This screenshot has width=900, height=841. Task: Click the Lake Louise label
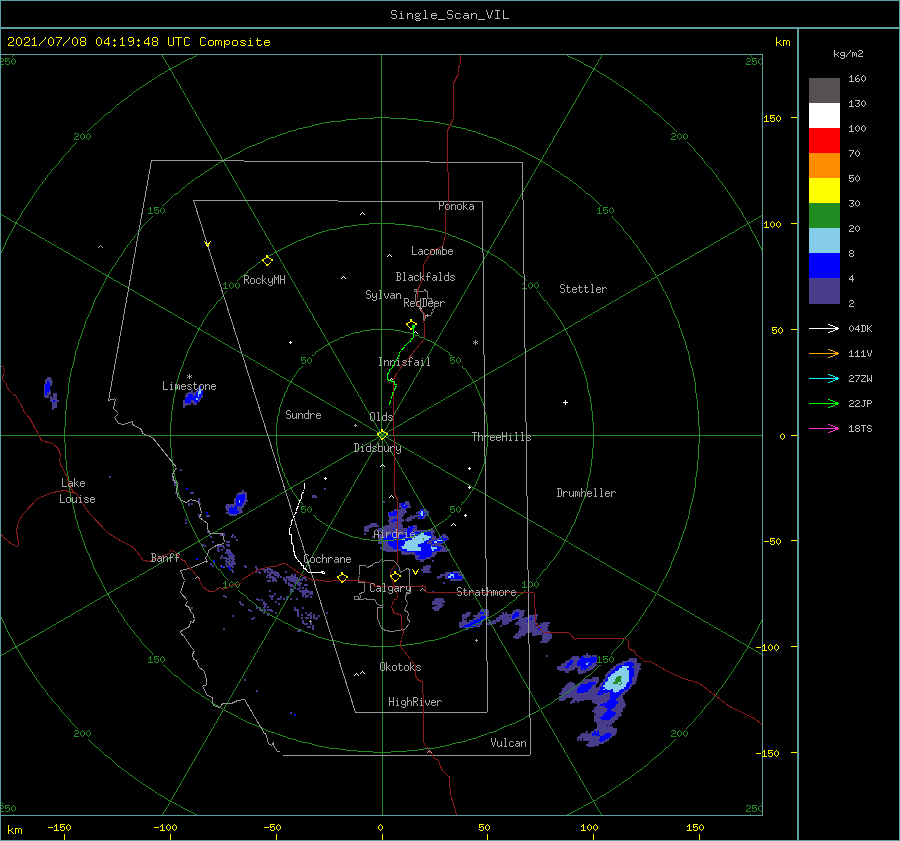click(x=77, y=491)
